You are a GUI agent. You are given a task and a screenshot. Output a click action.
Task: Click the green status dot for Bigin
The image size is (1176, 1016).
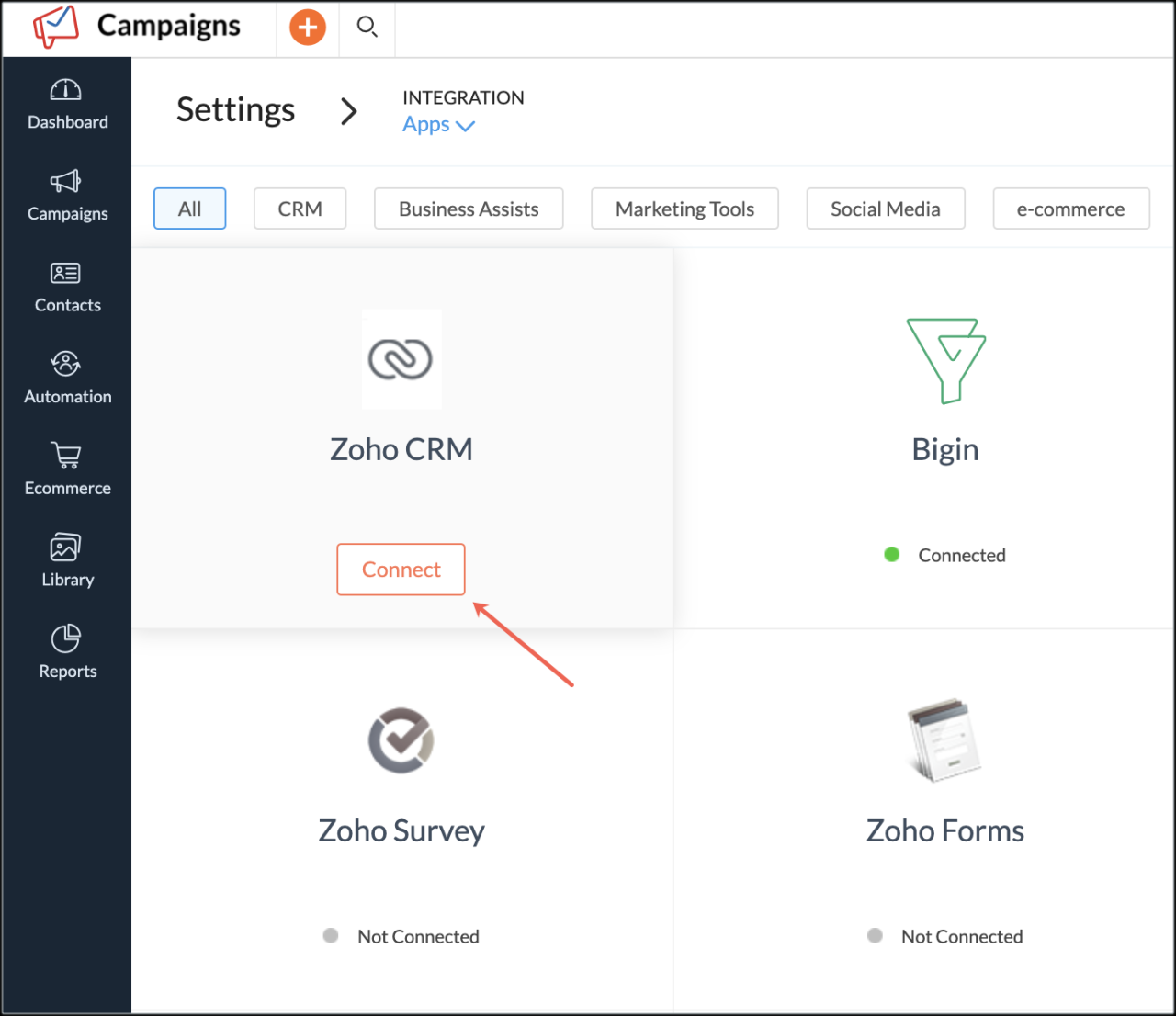(x=891, y=554)
